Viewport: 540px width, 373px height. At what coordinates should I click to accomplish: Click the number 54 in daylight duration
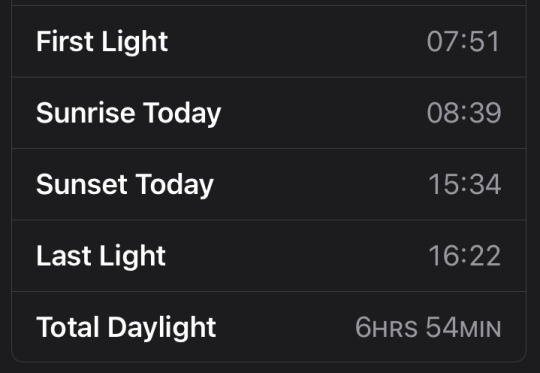coord(442,327)
